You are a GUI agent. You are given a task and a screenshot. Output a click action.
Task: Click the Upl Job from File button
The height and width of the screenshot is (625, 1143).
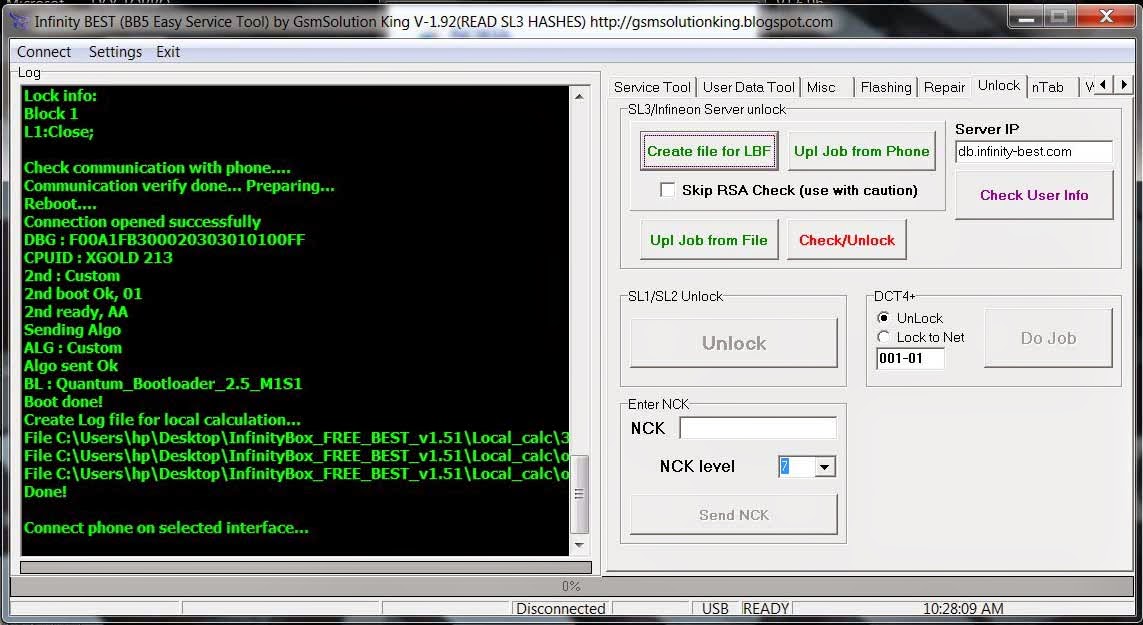pyautogui.click(x=709, y=240)
